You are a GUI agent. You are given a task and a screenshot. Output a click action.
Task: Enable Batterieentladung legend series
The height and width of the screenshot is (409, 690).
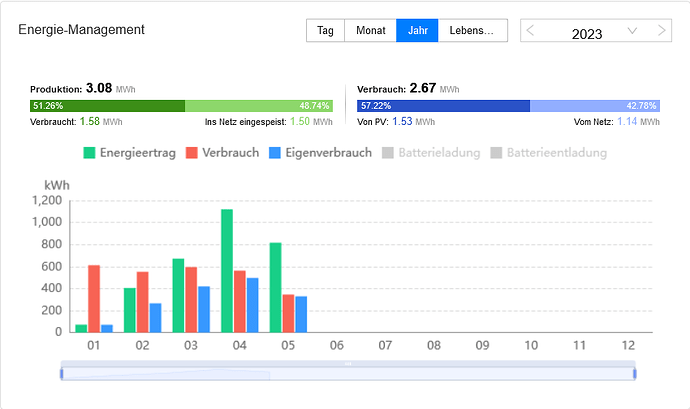point(549,153)
